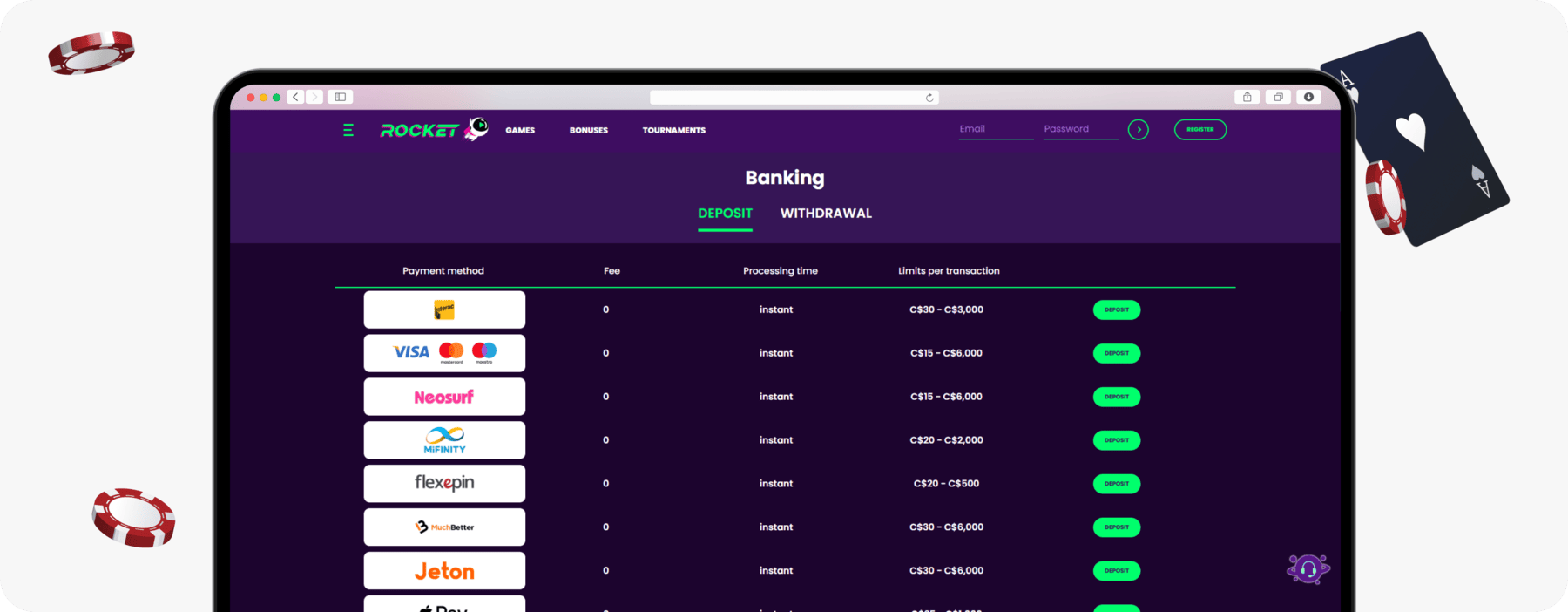
Task: Open the Tournaments menu
Action: (x=674, y=130)
